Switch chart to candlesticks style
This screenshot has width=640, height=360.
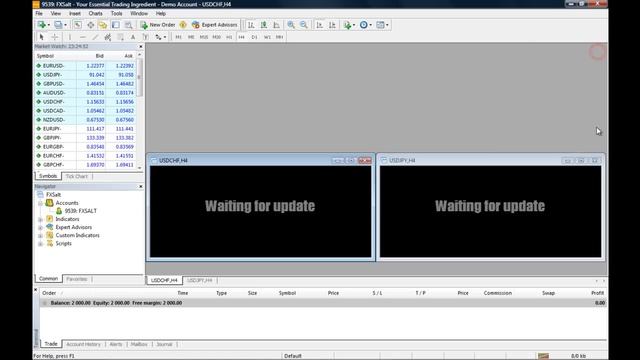click(x=264, y=25)
